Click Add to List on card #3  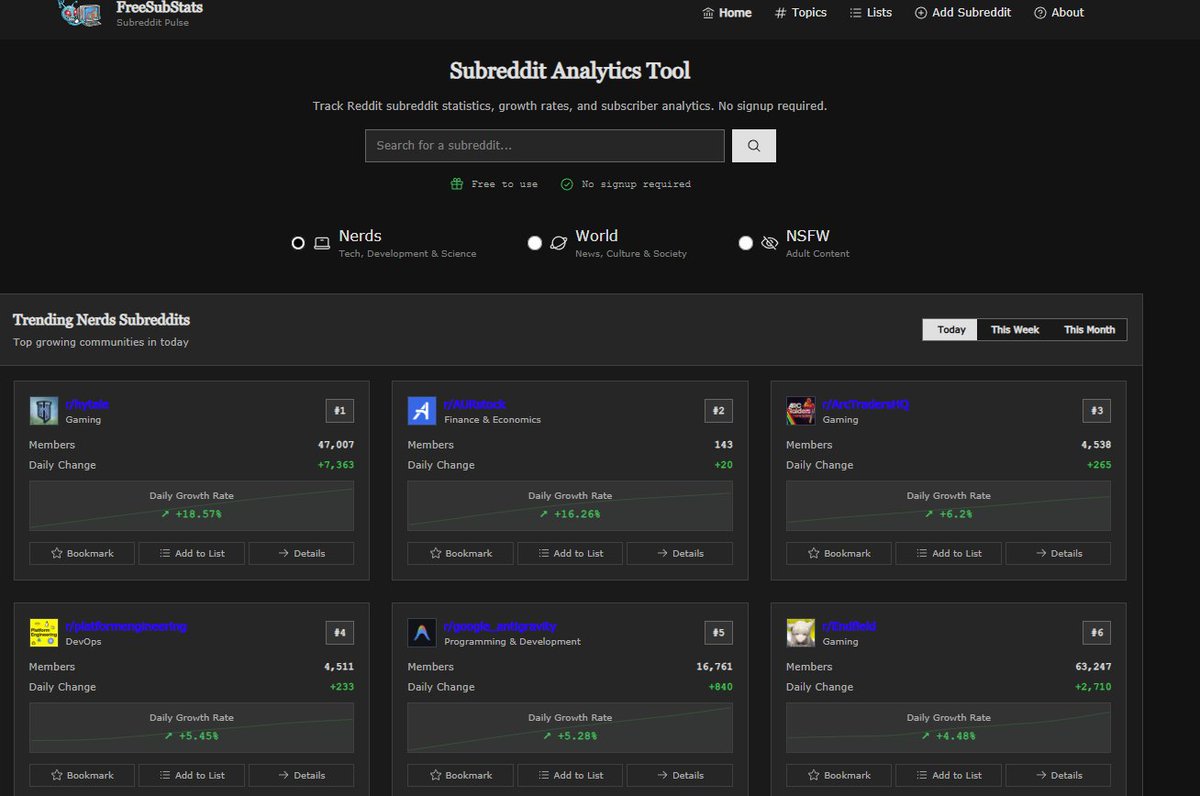948,553
